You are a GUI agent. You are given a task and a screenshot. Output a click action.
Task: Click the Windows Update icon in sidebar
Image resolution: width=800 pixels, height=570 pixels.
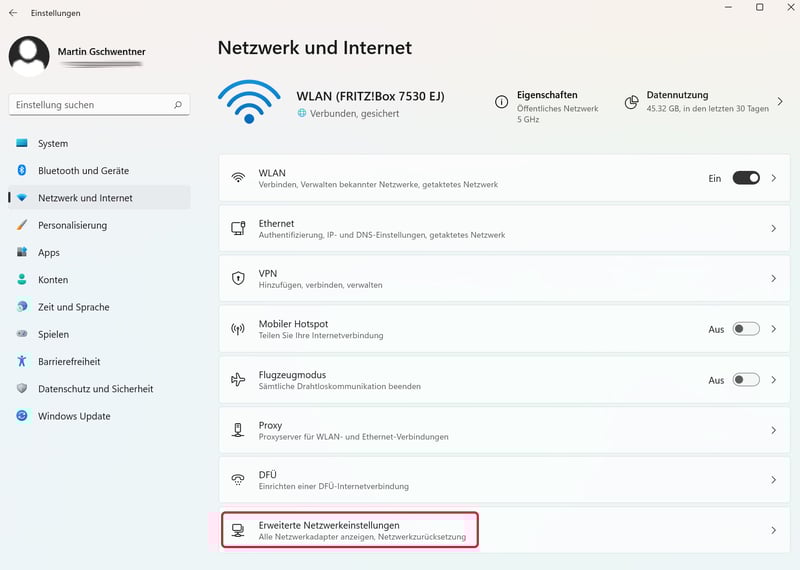[22, 416]
